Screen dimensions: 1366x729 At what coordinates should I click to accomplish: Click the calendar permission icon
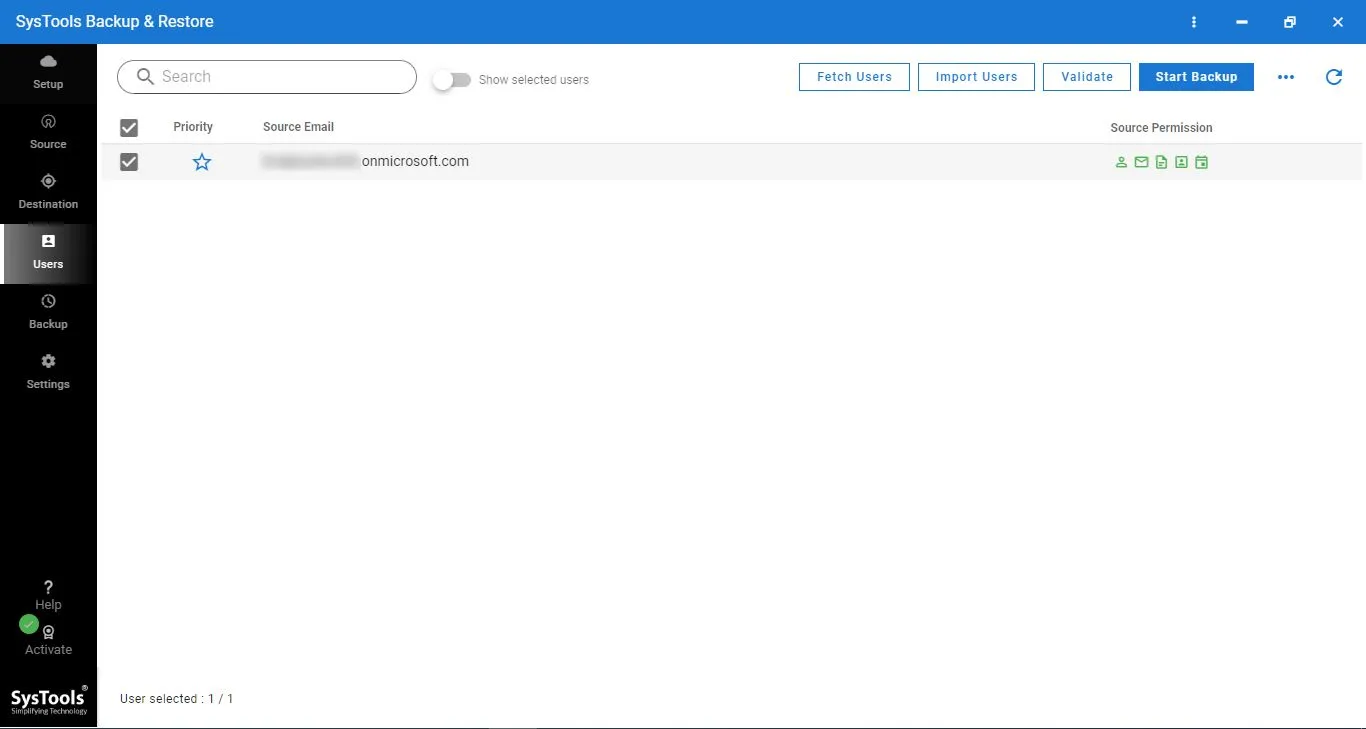click(x=1201, y=162)
